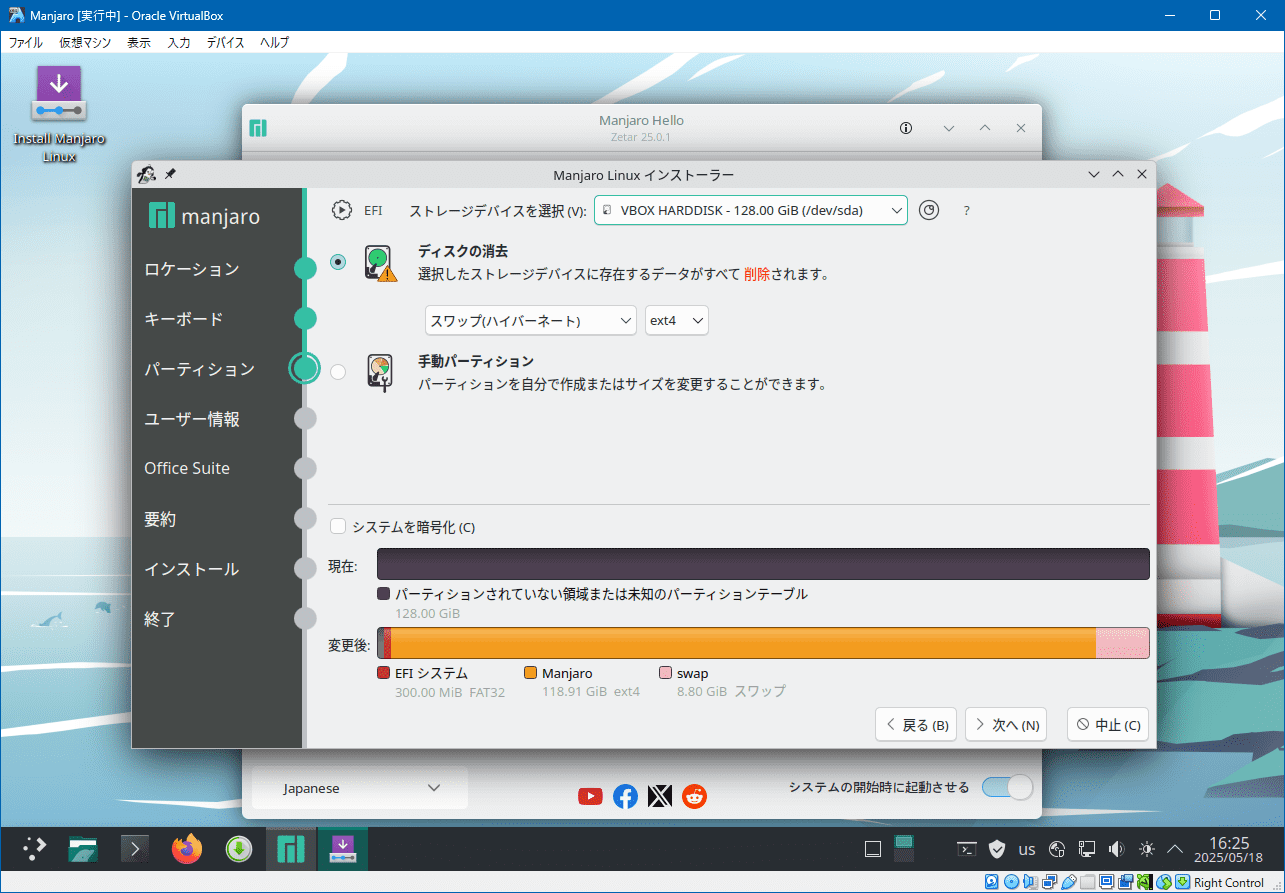Enable システムを暗号化 checkbox
The height and width of the screenshot is (893, 1285).
coord(338,526)
